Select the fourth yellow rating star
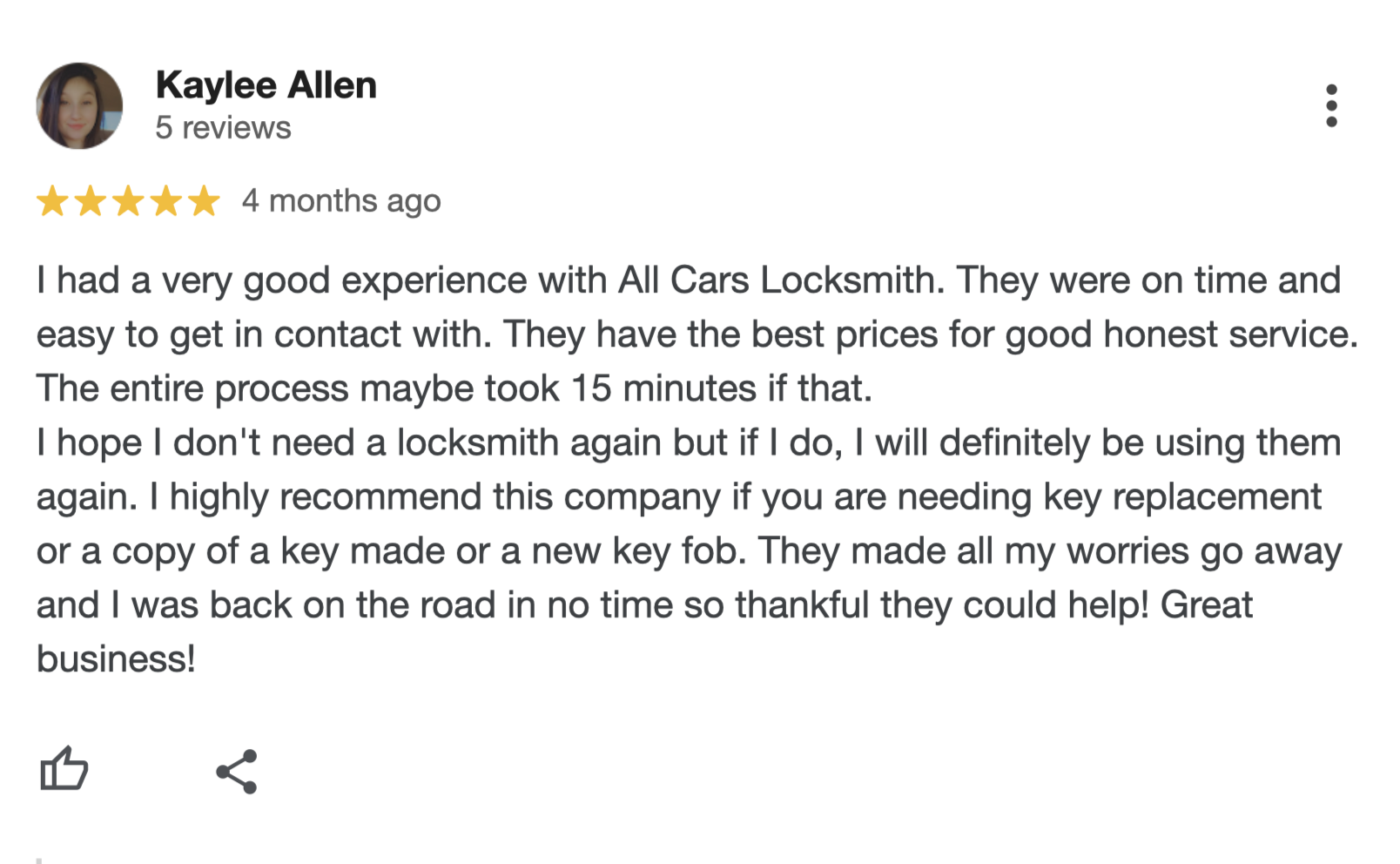This screenshot has width=1400, height=864. tap(165, 200)
